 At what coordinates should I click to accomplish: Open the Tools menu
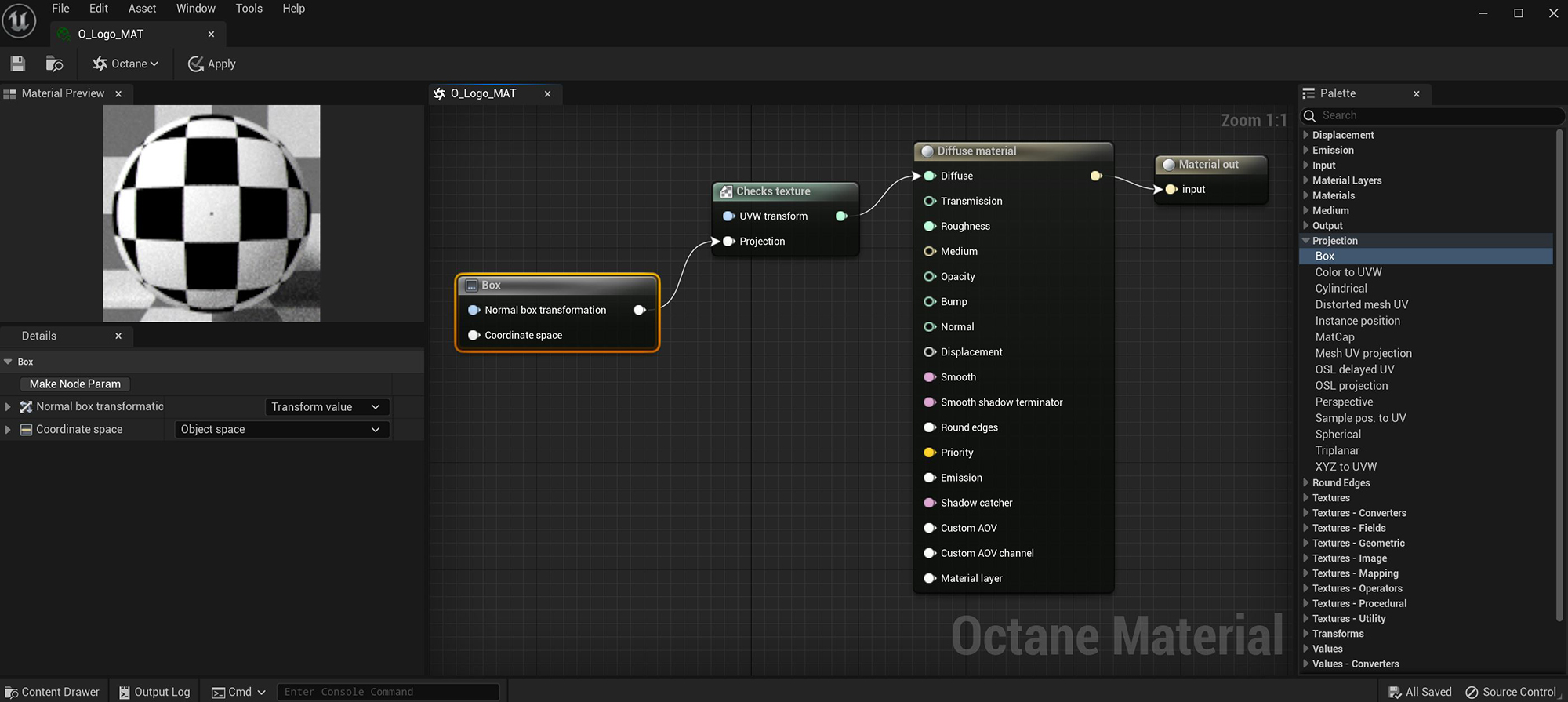pos(249,9)
